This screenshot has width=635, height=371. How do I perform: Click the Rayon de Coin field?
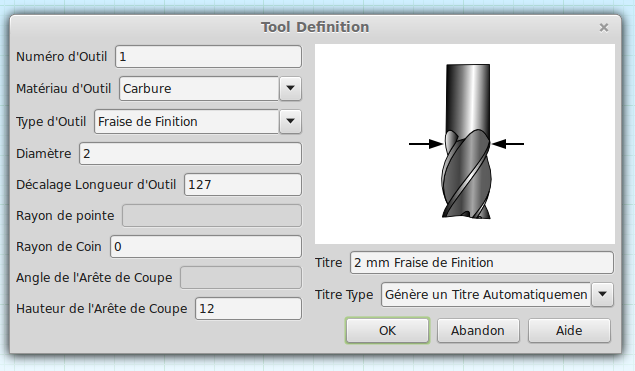(206, 247)
